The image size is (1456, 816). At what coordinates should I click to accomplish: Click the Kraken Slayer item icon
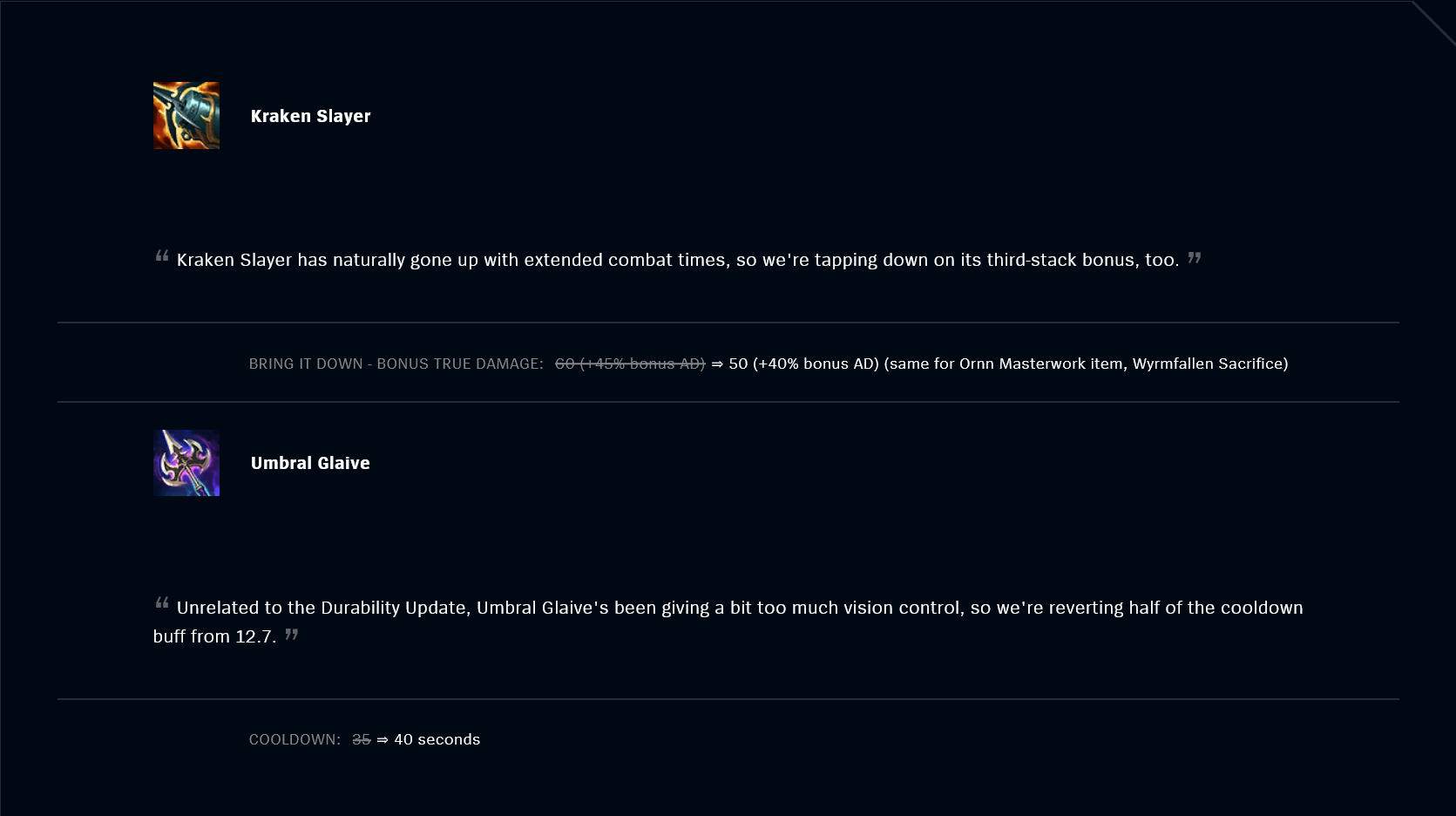[186, 116]
